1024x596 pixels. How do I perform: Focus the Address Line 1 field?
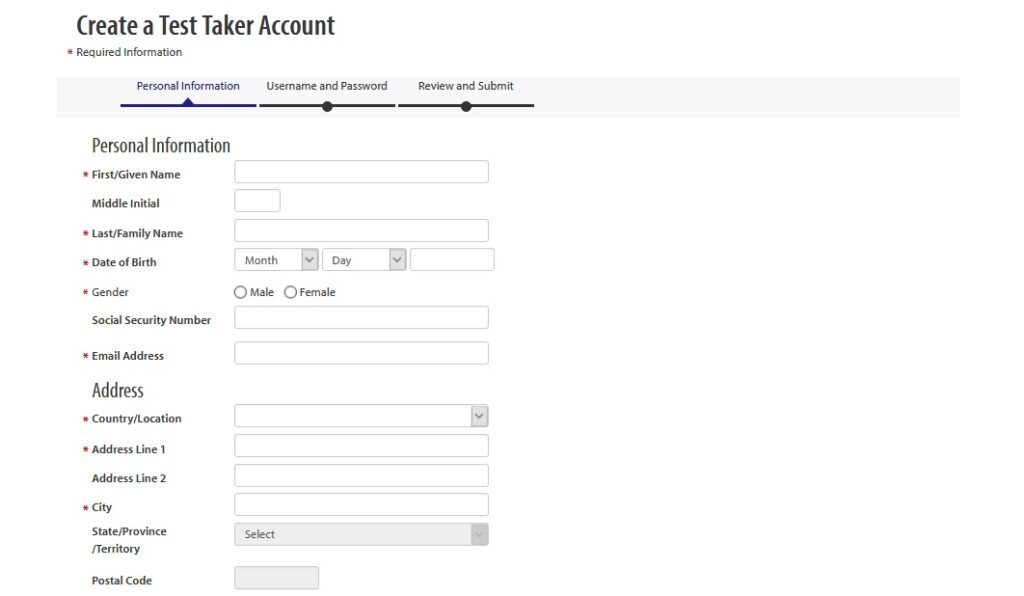[361, 446]
